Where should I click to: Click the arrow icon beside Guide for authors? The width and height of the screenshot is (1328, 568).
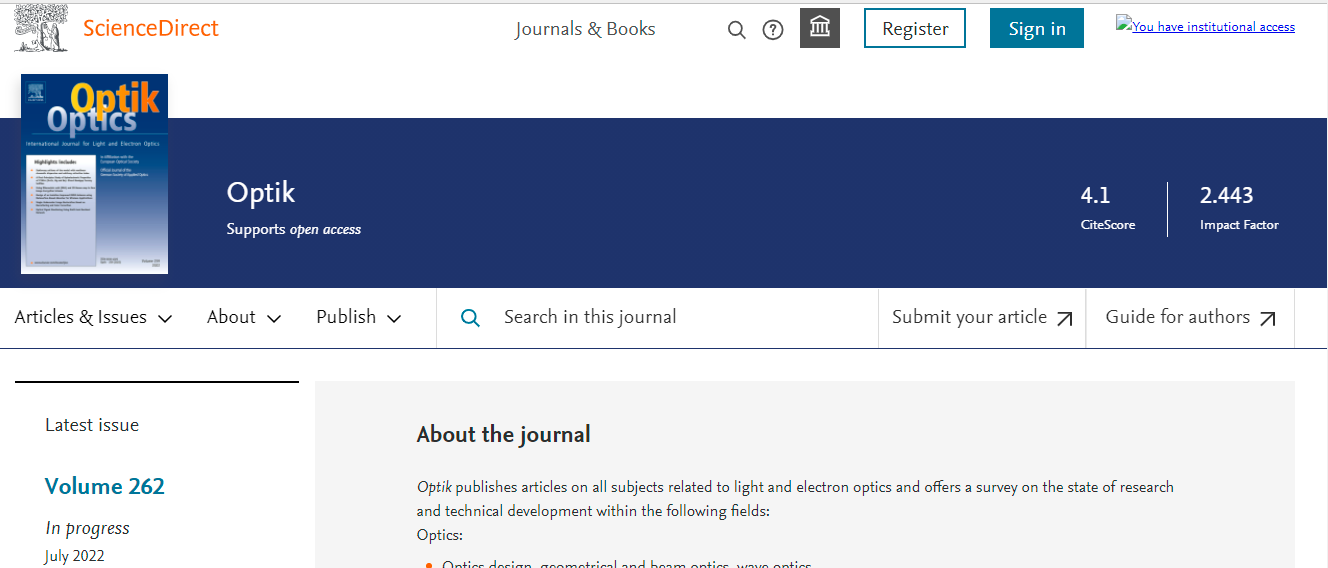[1268, 318]
